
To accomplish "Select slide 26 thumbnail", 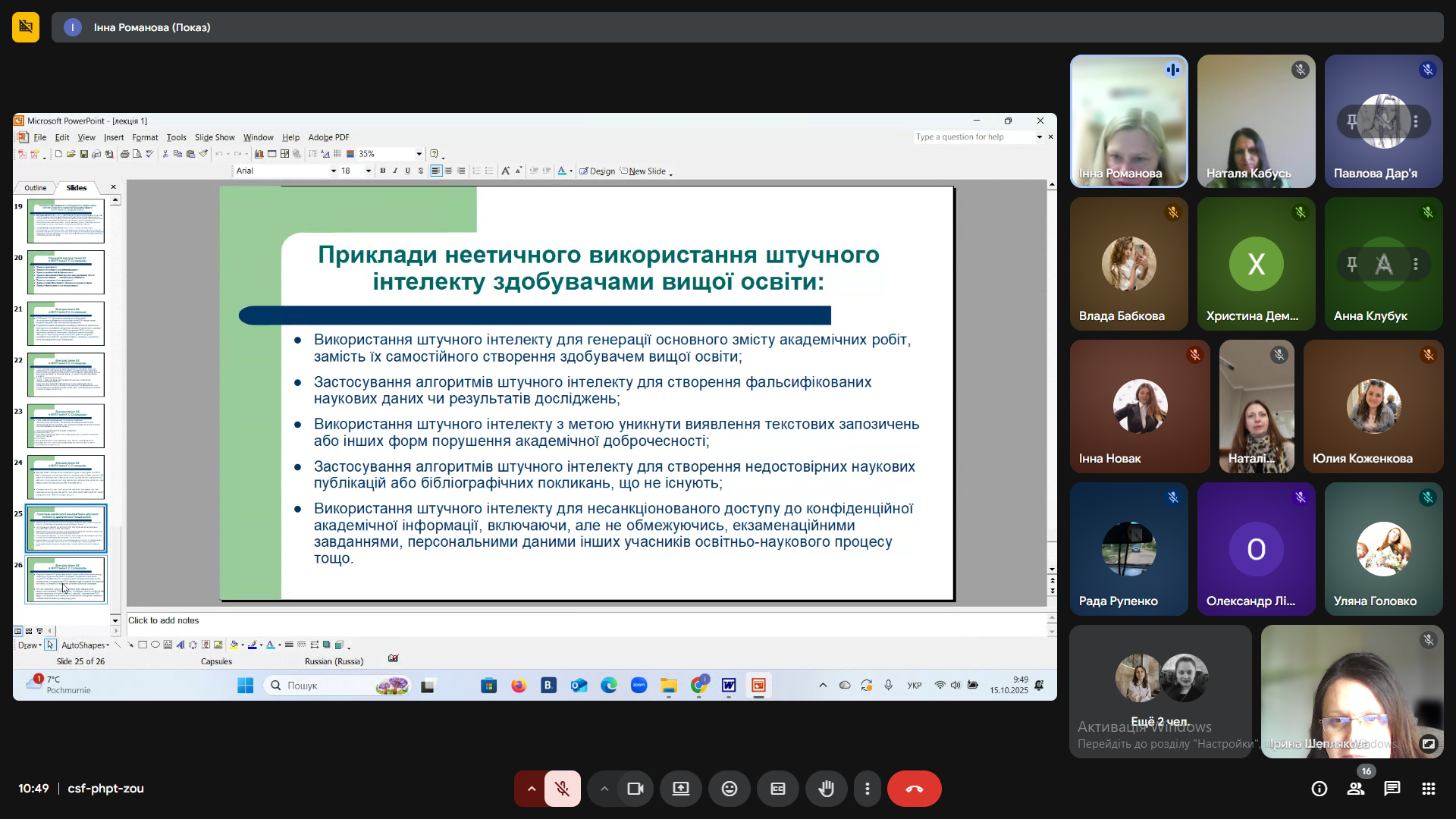I will [66, 579].
